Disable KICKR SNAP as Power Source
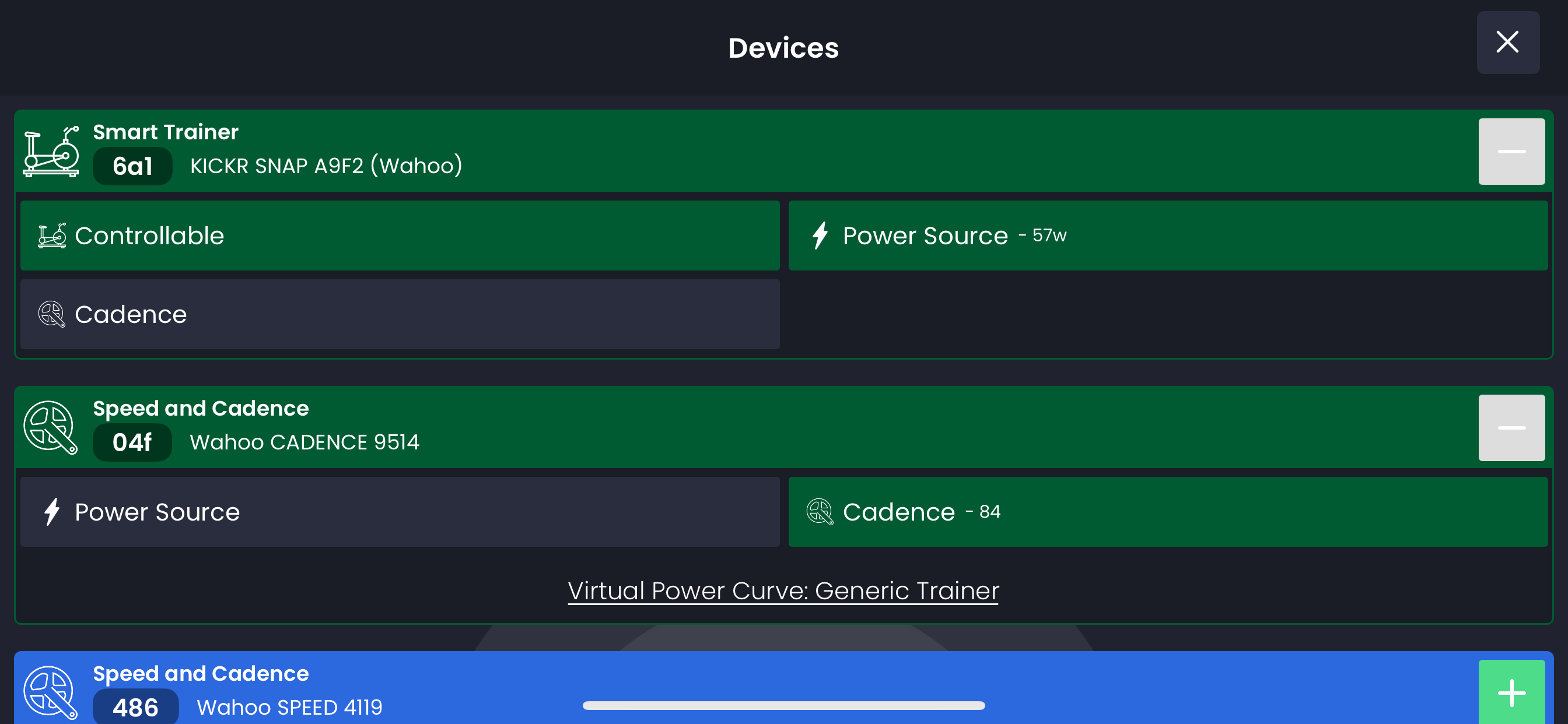This screenshot has height=724, width=1568. 1167,236
